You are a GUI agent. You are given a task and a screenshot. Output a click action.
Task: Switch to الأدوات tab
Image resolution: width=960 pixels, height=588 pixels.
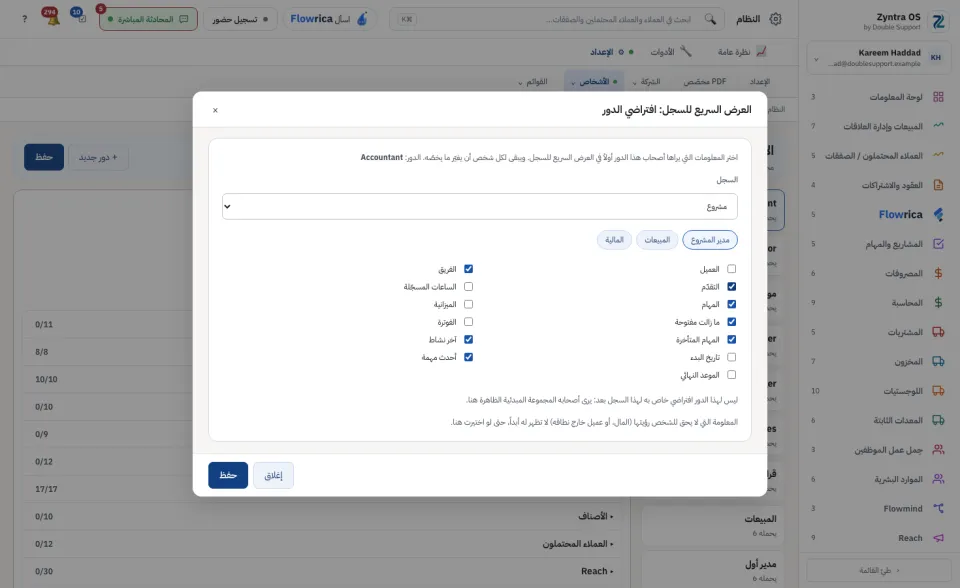pyautogui.click(x=670, y=52)
